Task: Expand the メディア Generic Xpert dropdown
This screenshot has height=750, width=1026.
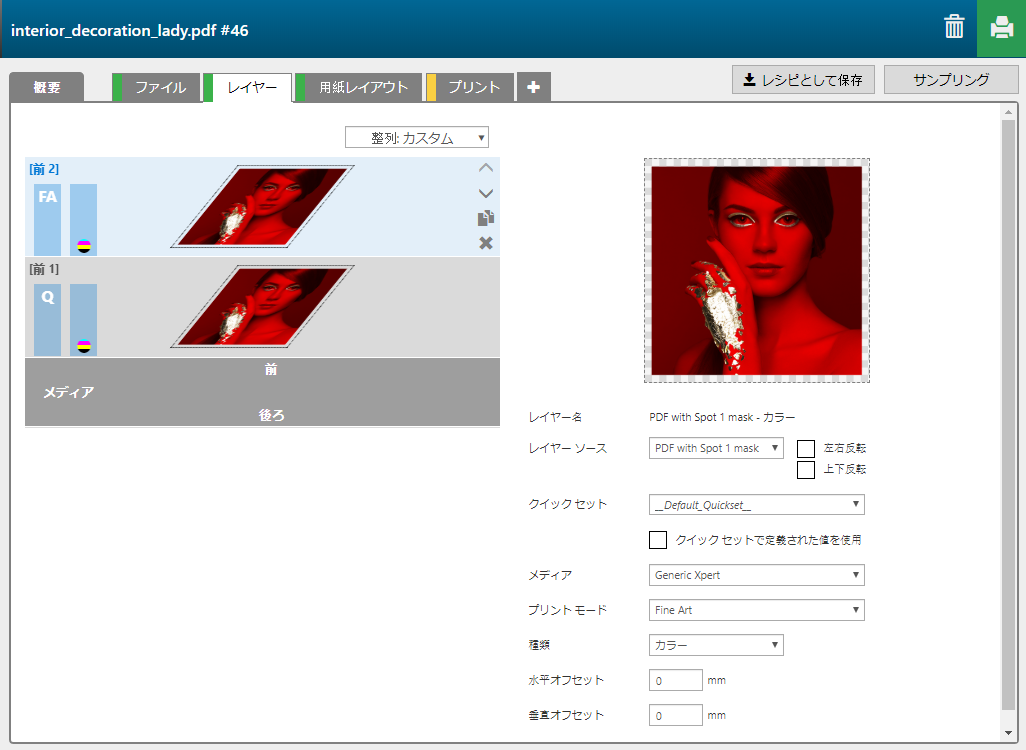Action: point(756,575)
